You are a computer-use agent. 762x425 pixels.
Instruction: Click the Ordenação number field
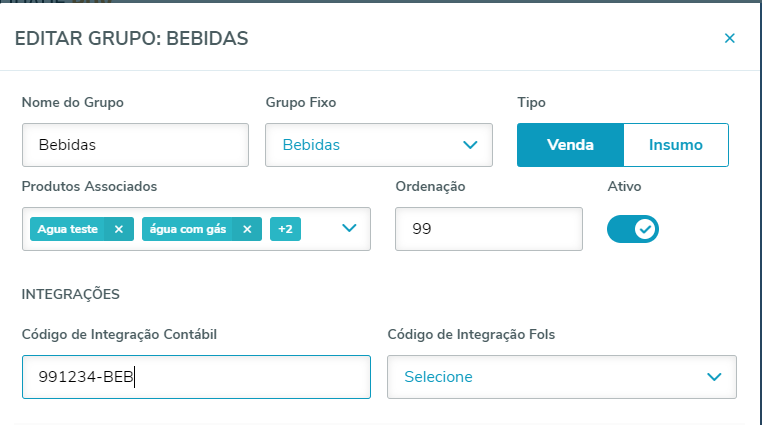pos(488,229)
